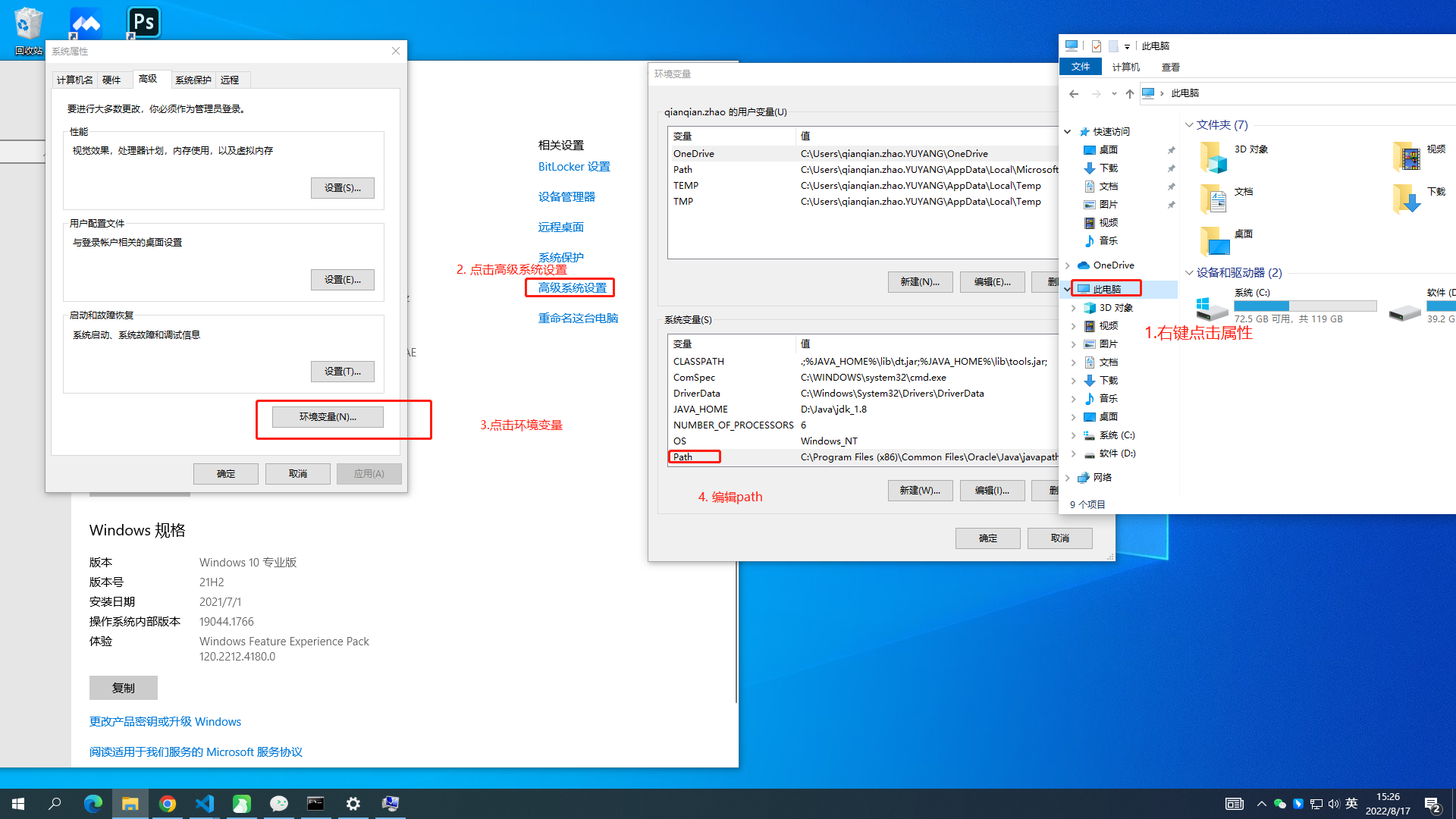Click the volume icon in system tray
This screenshot has width=1456, height=819.
pos(1334,804)
